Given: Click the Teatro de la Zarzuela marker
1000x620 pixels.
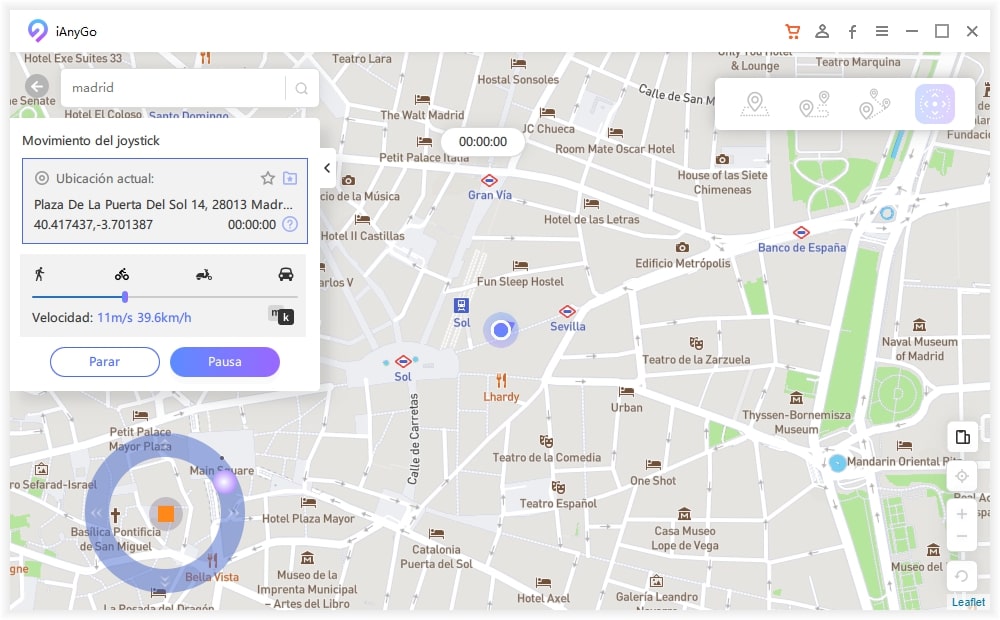Looking at the screenshot, I should tap(696, 344).
